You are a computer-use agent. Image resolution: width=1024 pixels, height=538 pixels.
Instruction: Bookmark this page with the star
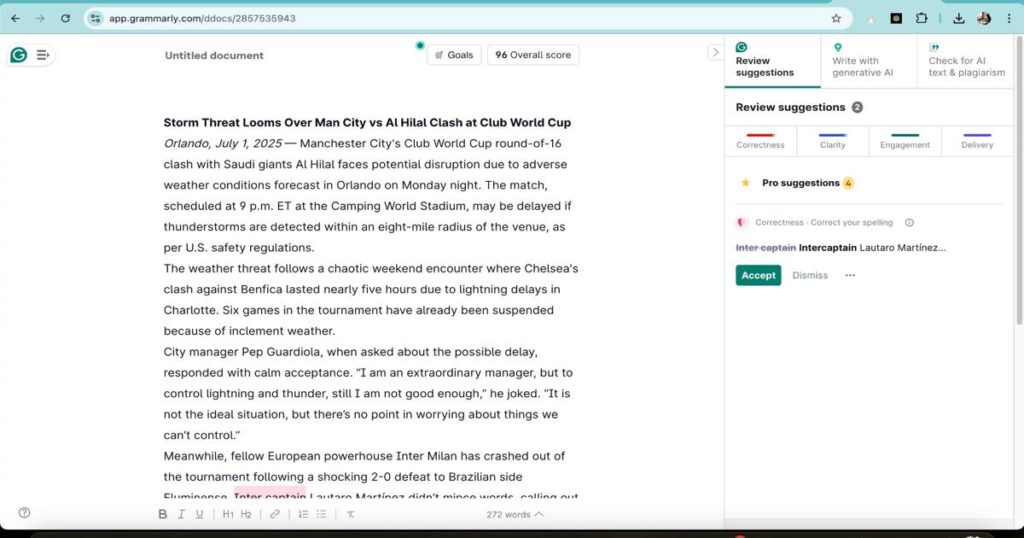click(x=836, y=18)
